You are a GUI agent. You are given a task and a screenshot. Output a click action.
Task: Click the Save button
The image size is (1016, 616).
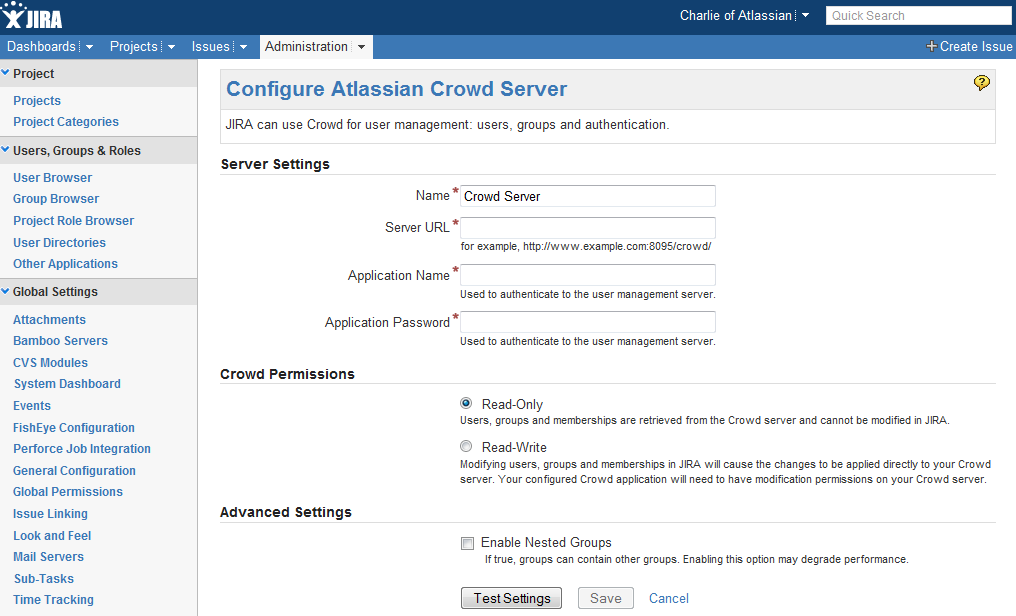coord(606,599)
